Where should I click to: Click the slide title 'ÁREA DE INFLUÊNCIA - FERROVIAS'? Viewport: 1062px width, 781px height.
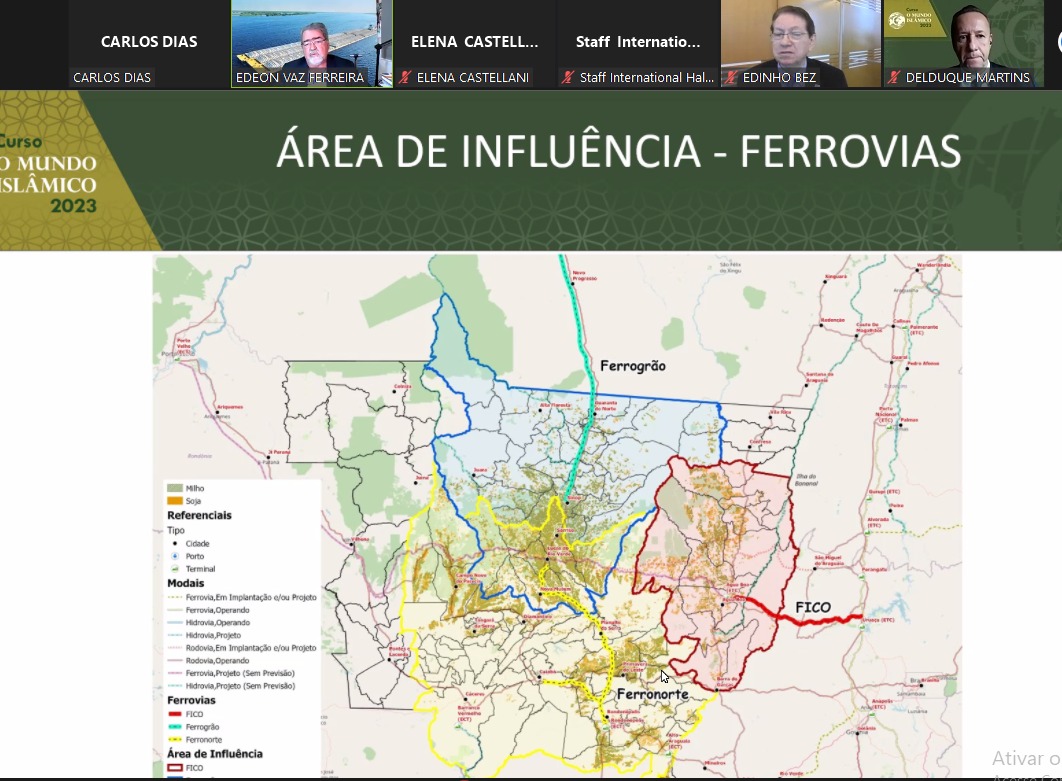click(618, 150)
